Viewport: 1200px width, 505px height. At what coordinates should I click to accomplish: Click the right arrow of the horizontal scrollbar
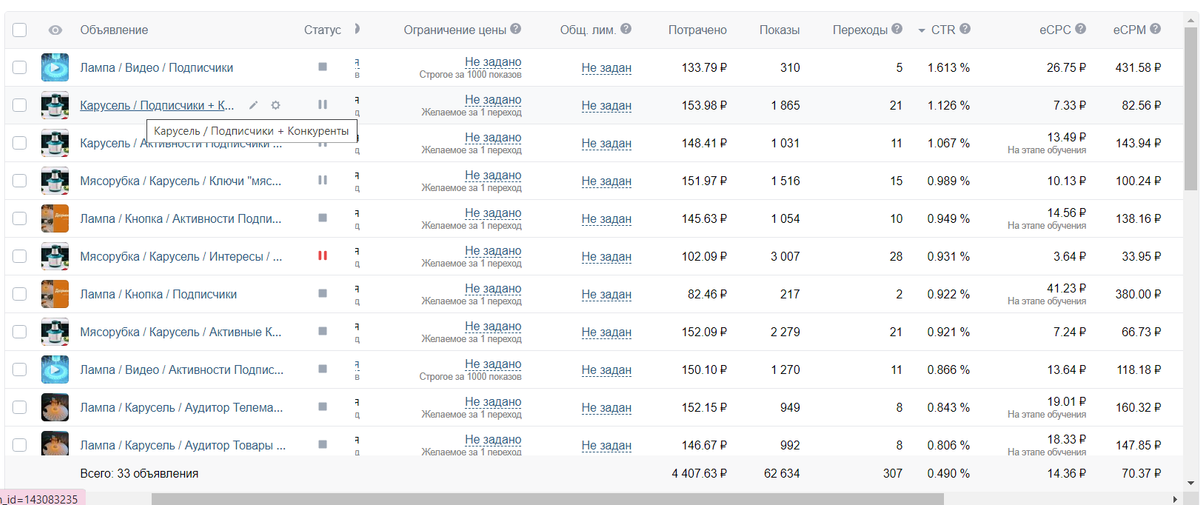(x=1175, y=497)
